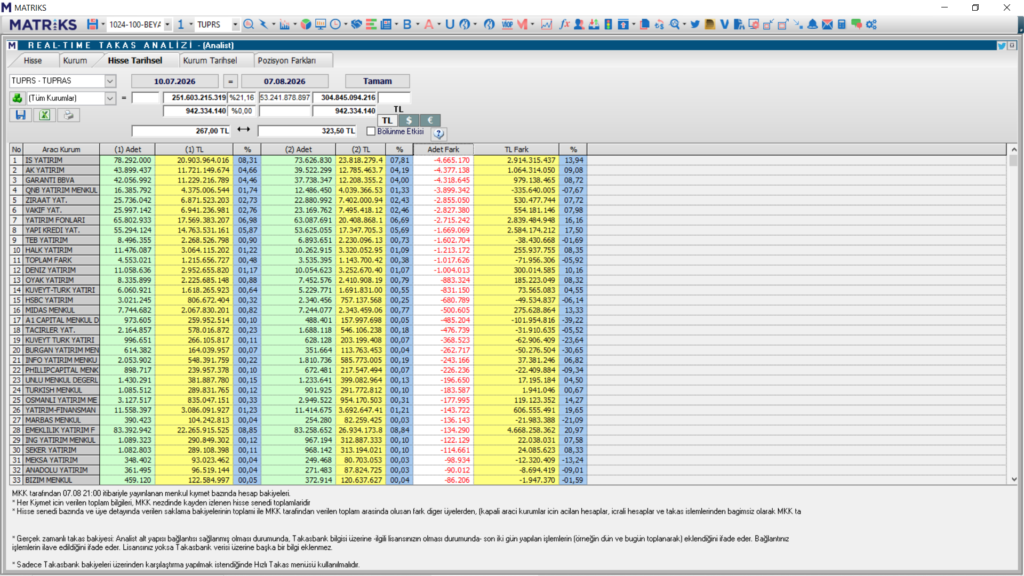Screen dimensions: 1024x576
Task: Open the blue help question mark icon
Action: pyautogui.click(x=439, y=133)
